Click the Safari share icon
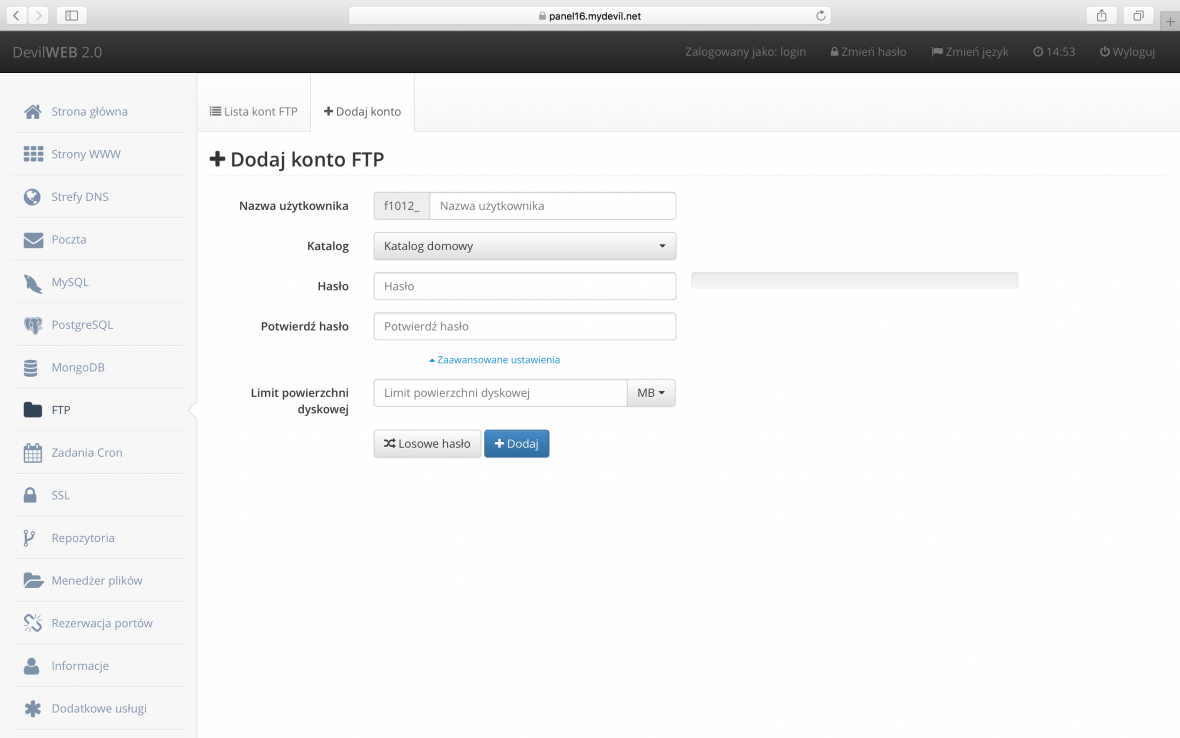This screenshot has width=1180, height=738. pos(1101,15)
